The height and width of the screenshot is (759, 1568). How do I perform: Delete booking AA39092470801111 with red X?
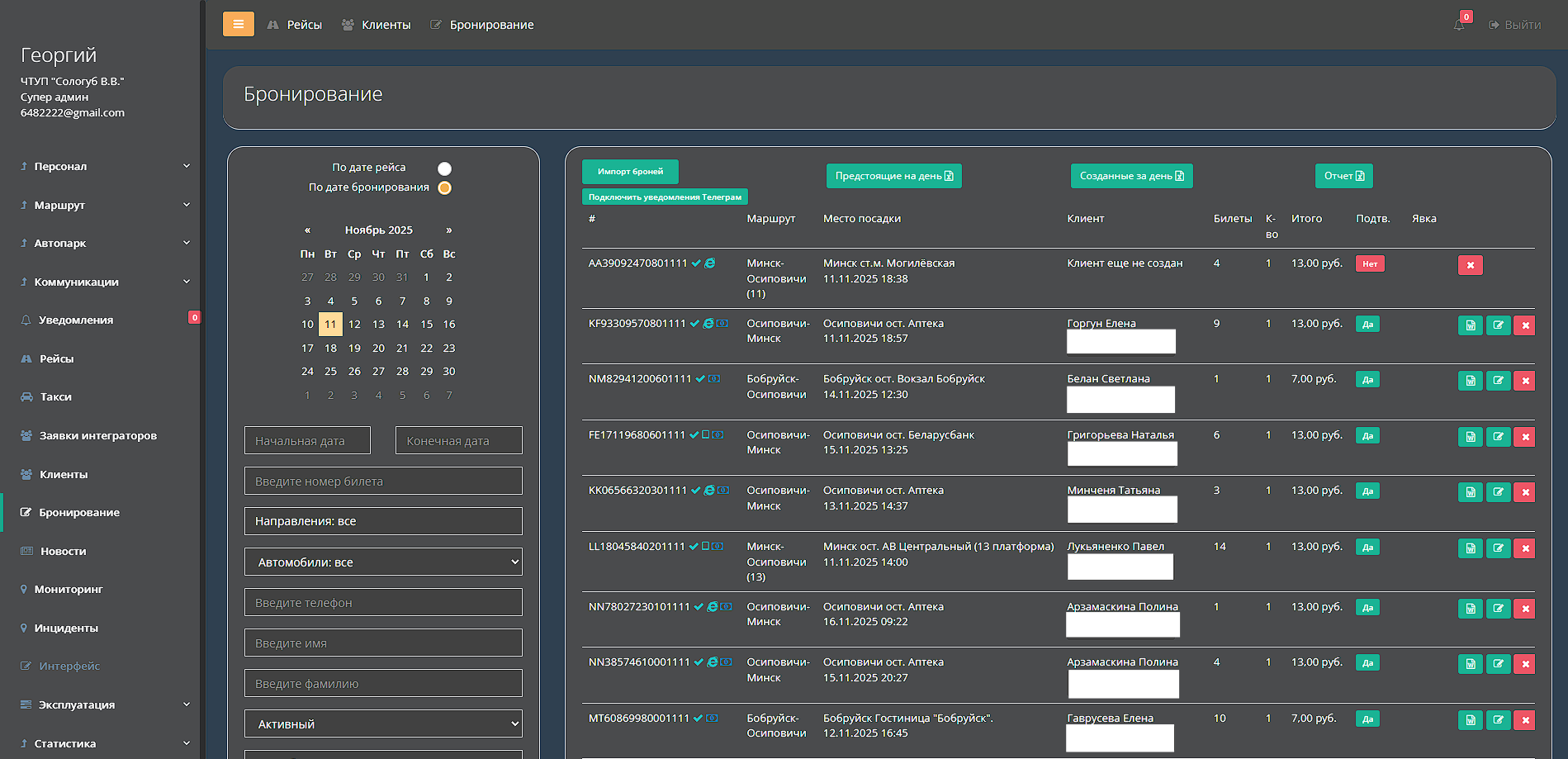[x=1470, y=265]
